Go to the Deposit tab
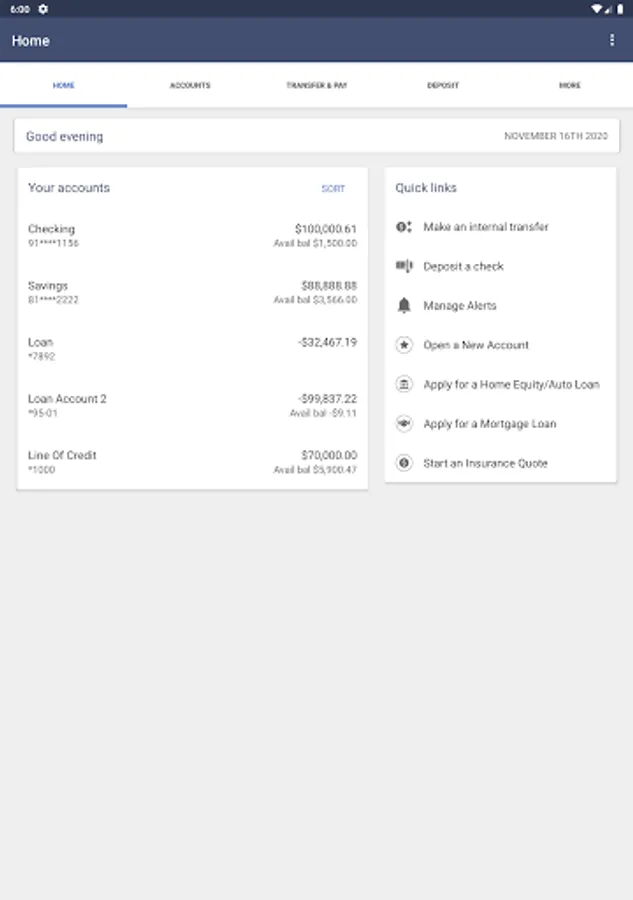 click(x=443, y=86)
